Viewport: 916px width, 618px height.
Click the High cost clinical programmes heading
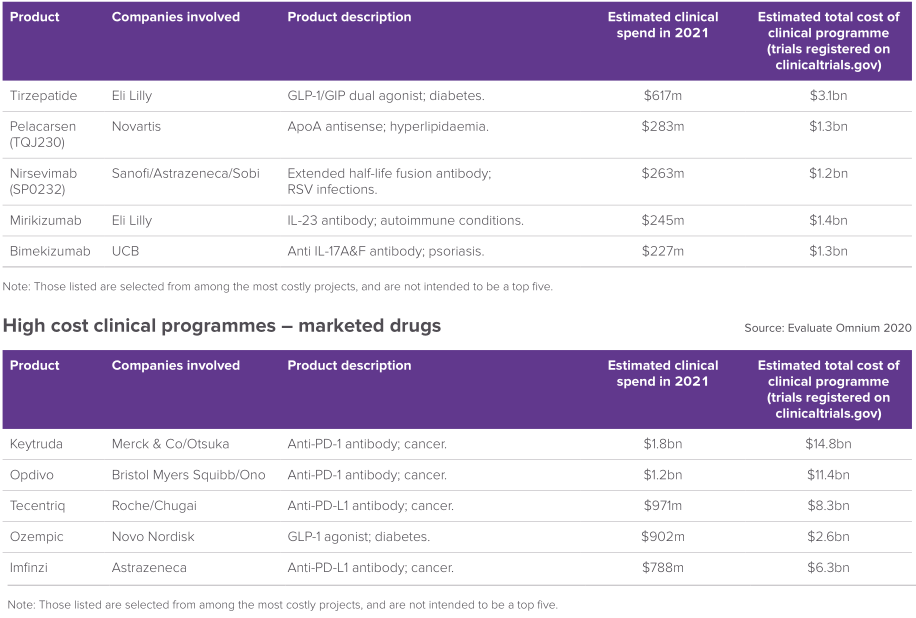[222, 326]
